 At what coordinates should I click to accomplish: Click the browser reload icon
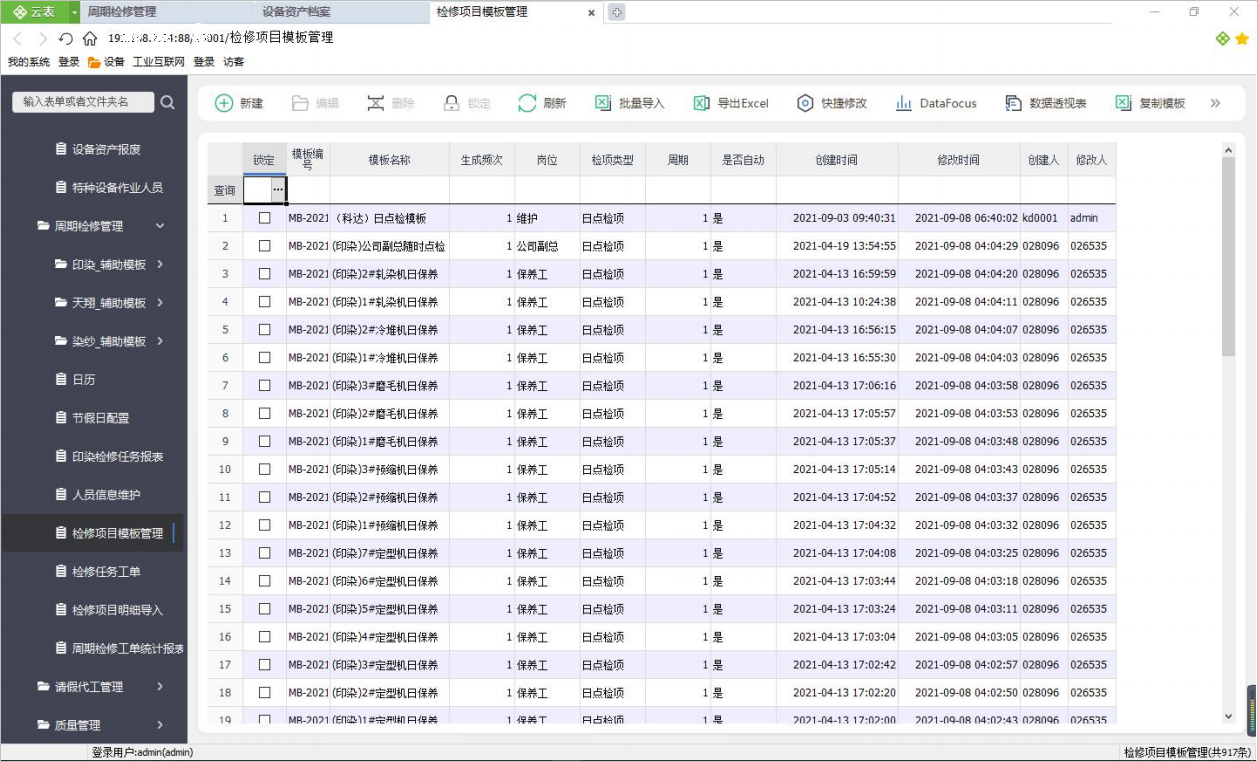click(66, 38)
